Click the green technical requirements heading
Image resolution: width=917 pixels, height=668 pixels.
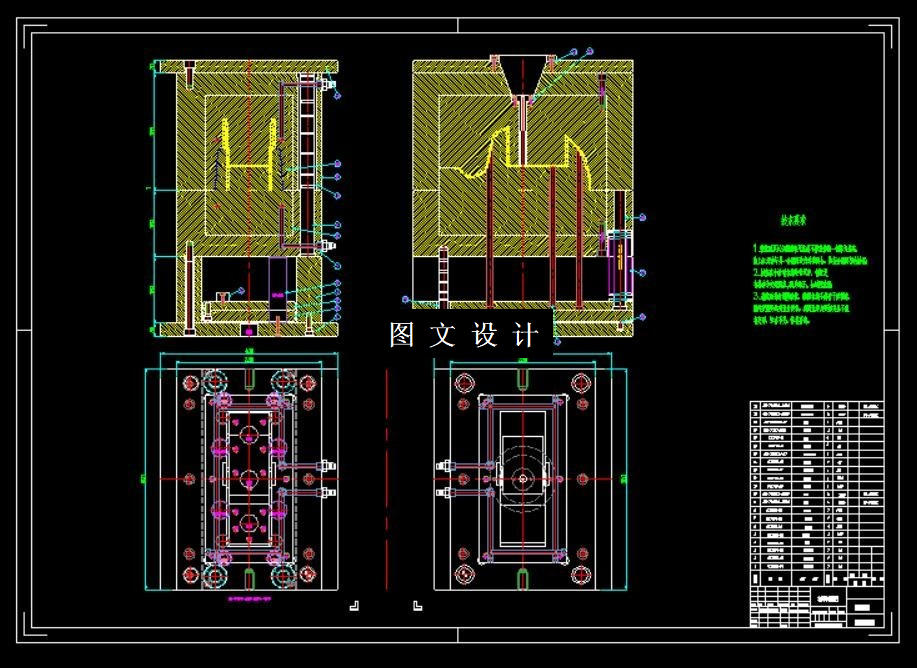(x=794, y=221)
